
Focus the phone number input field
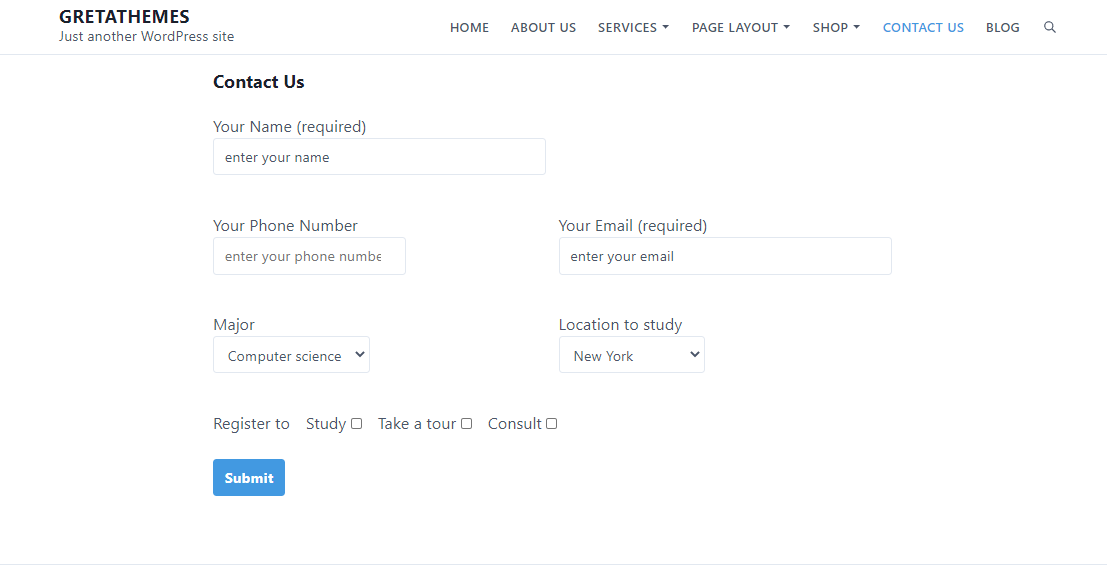(308, 256)
